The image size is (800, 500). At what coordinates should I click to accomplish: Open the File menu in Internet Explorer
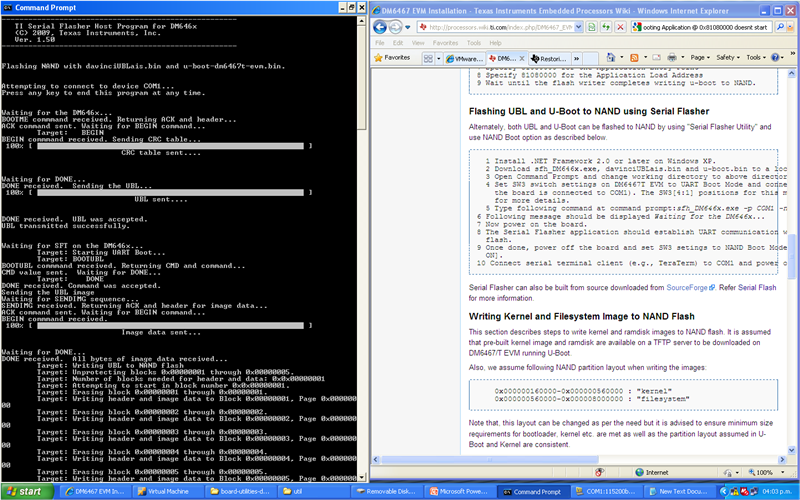[x=380, y=43]
